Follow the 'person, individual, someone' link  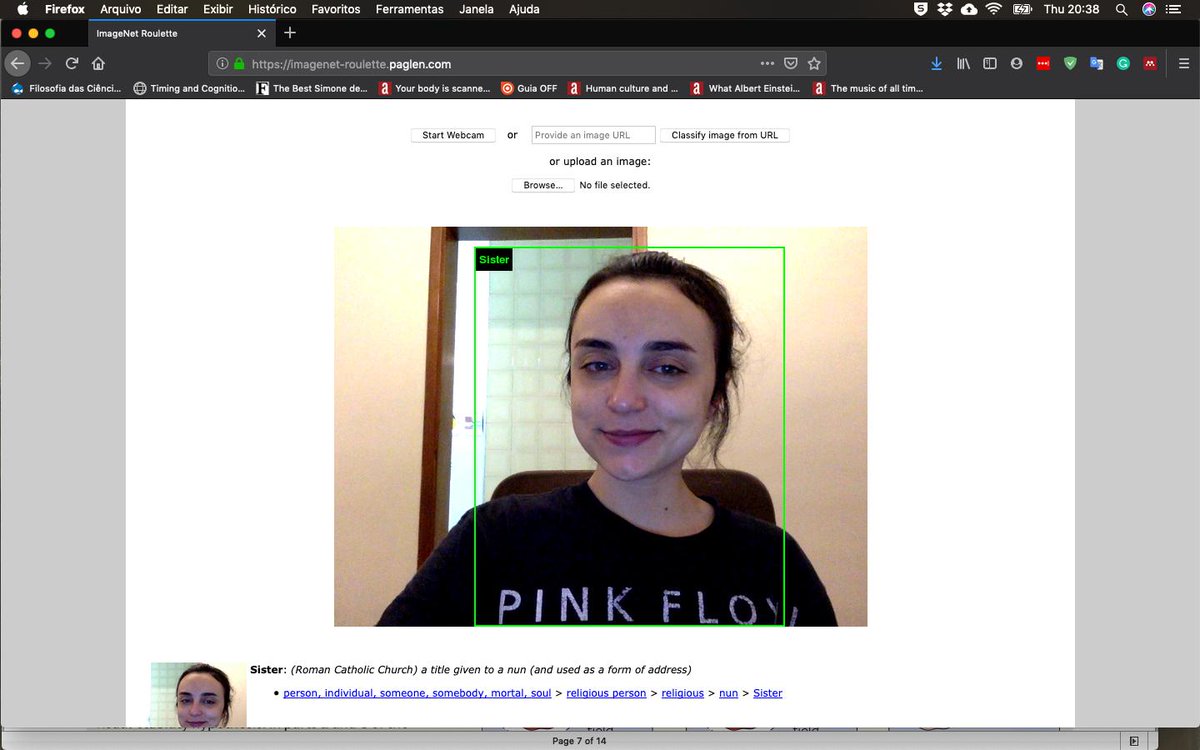click(417, 693)
